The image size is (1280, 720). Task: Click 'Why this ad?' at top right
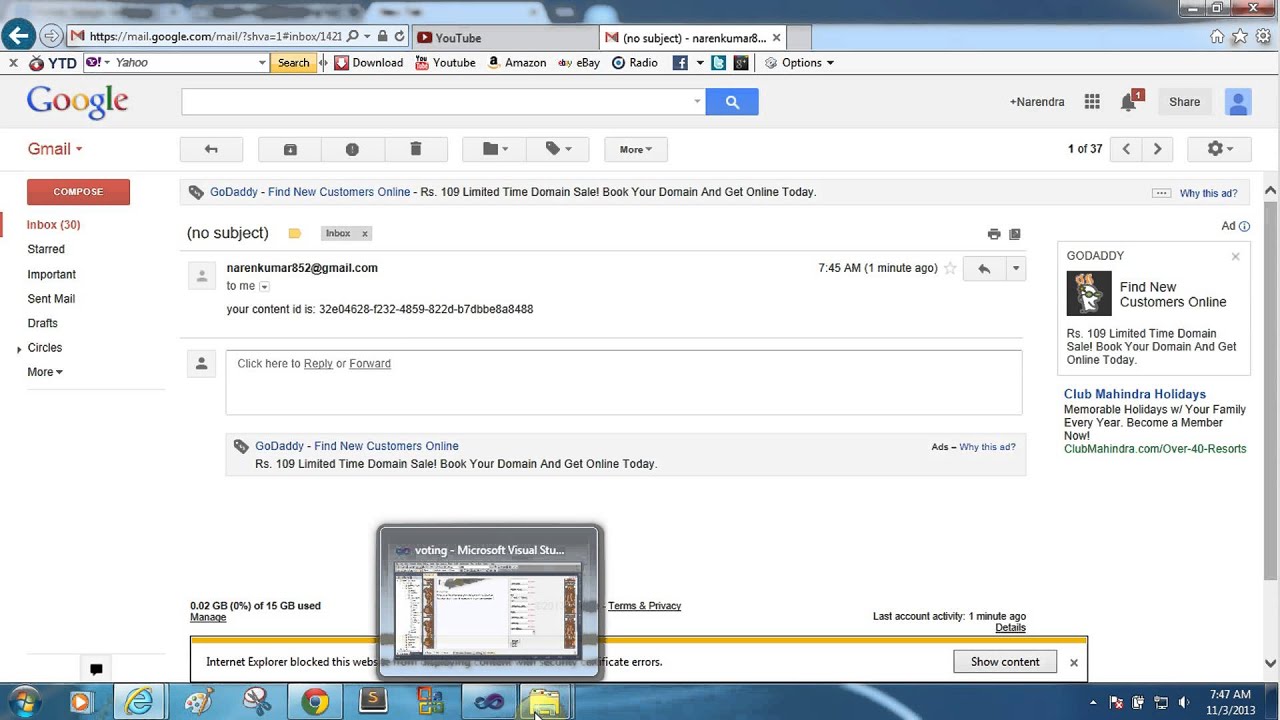pyautogui.click(x=1208, y=194)
